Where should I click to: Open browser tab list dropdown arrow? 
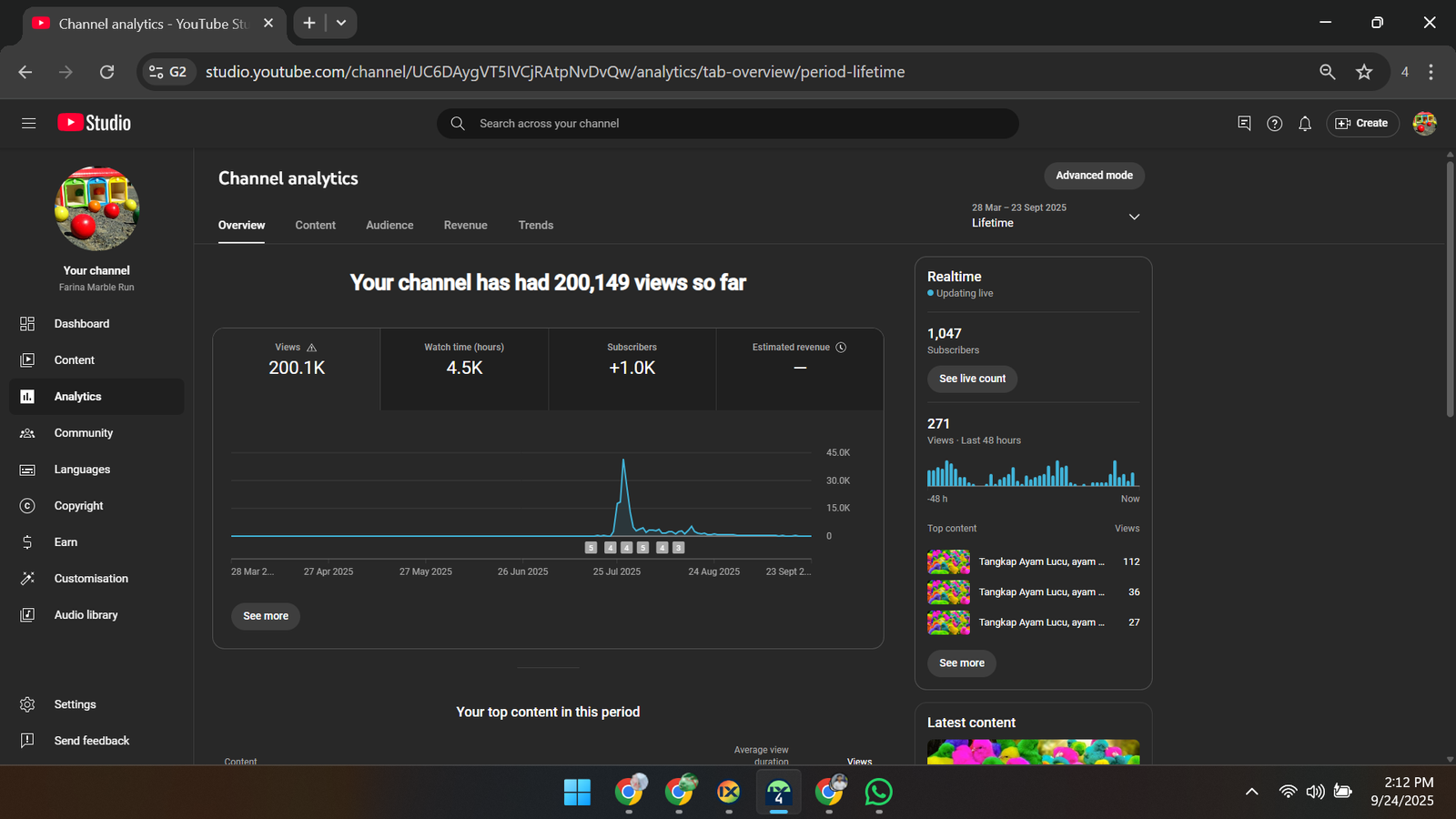pos(341,23)
